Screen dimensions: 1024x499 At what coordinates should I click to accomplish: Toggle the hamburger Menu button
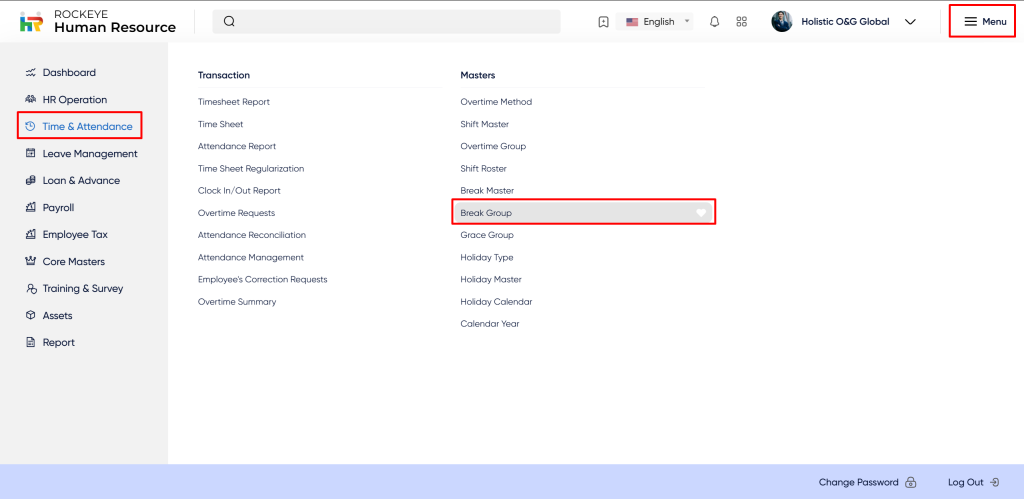(985, 21)
